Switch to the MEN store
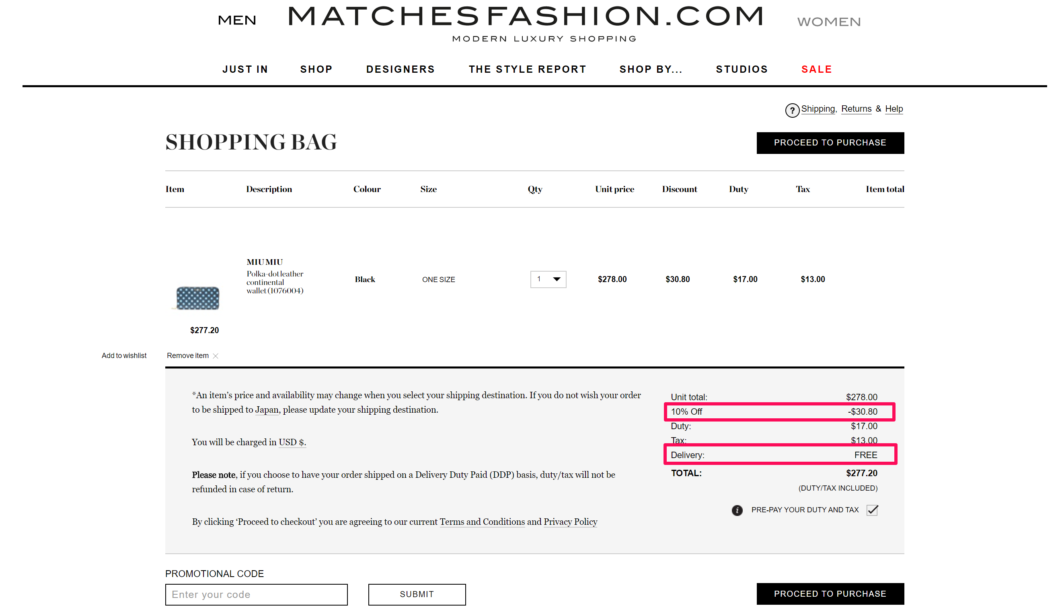 pyautogui.click(x=237, y=20)
